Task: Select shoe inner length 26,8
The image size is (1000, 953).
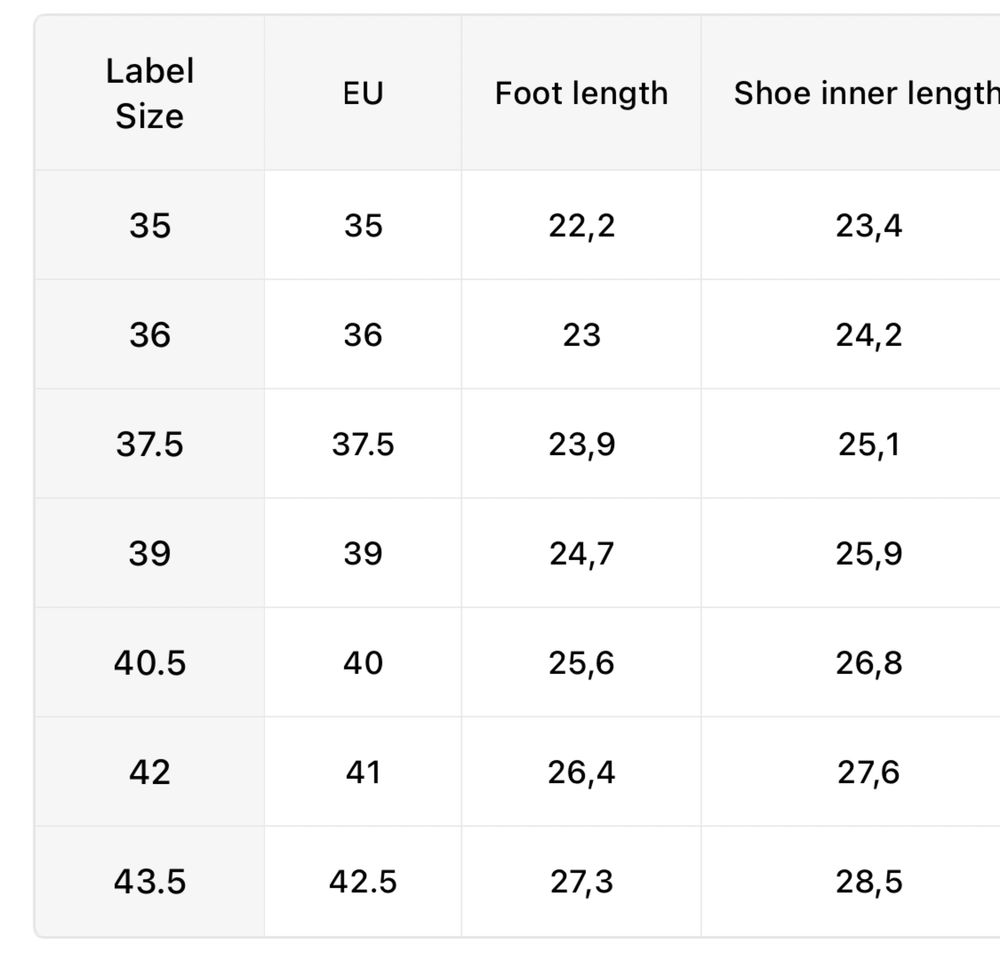Action: point(869,662)
